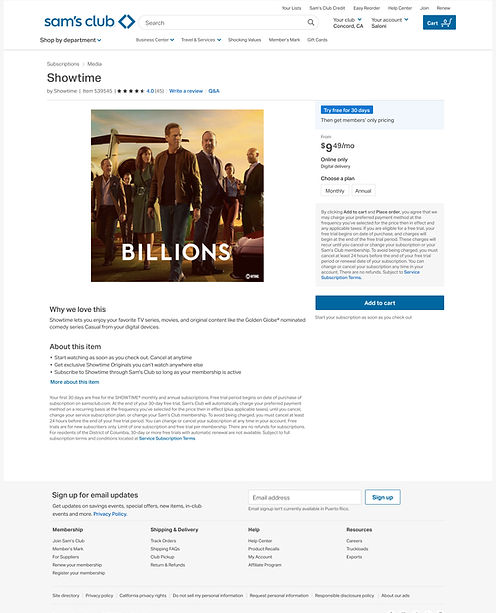Expand Shop by department menu
Viewport: 496px width, 613px height.
tap(70, 40)
